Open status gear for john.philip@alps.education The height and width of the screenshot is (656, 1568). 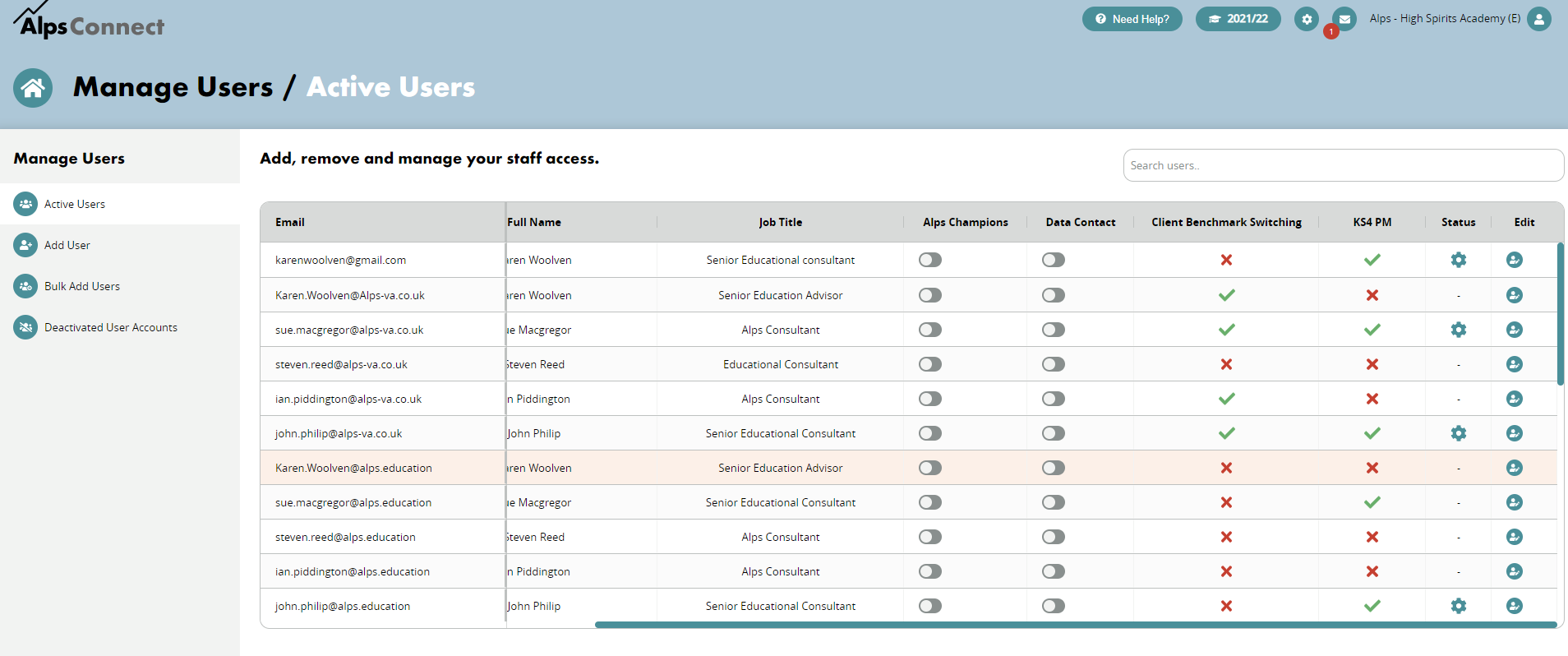1459,606
